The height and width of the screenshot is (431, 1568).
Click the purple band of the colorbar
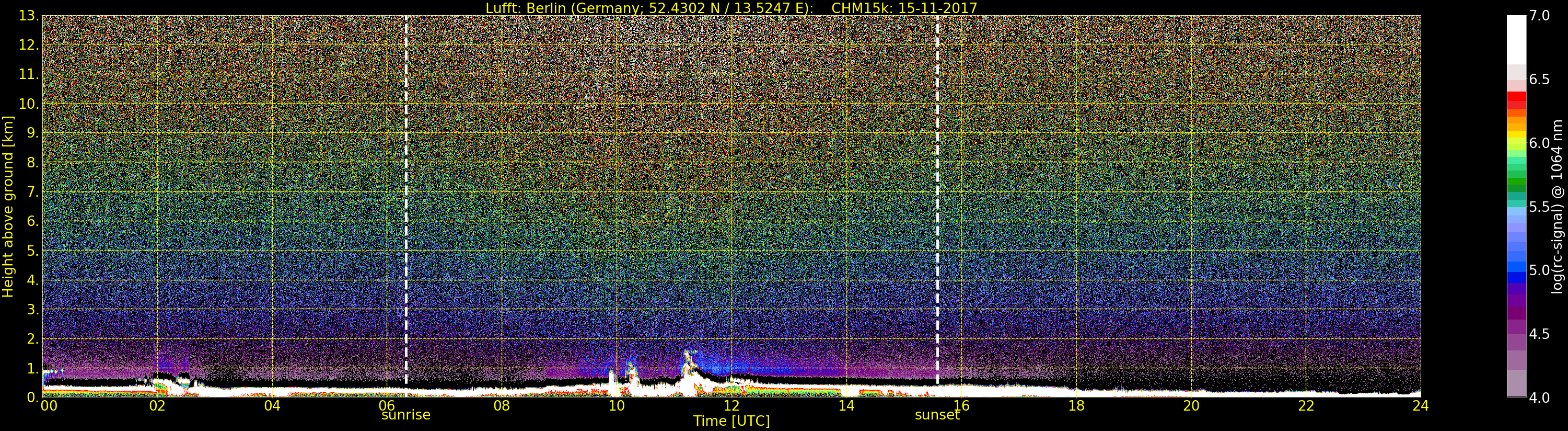pos(1516,302)
